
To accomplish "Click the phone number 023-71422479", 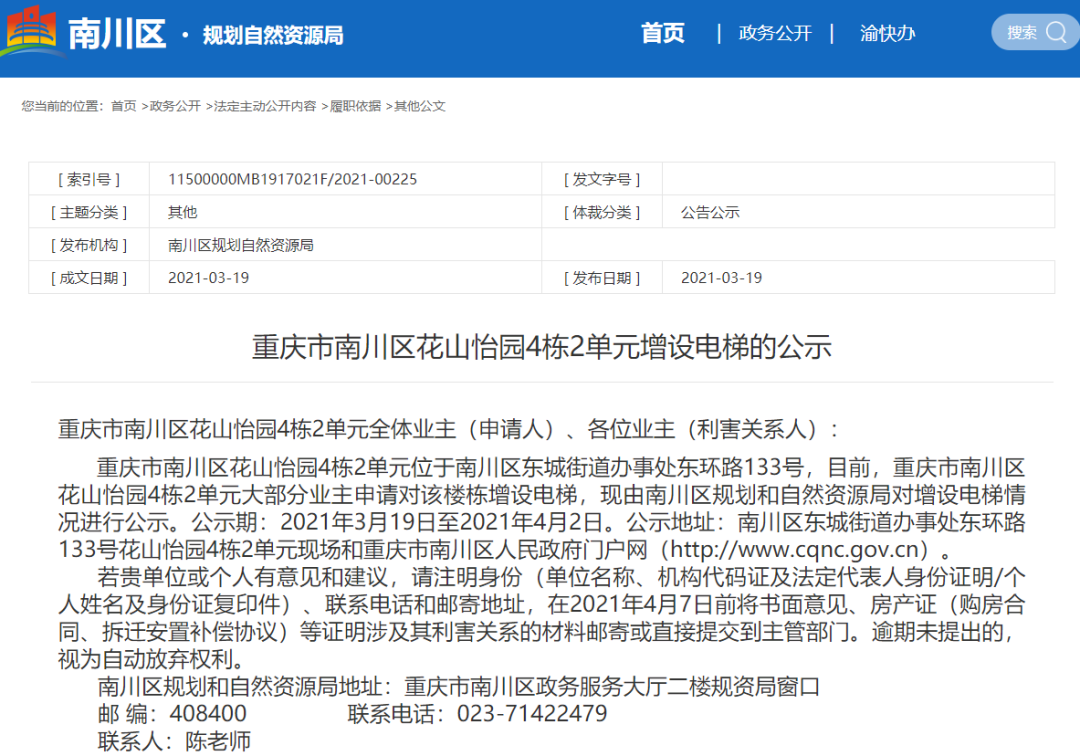I will (532, 713).
